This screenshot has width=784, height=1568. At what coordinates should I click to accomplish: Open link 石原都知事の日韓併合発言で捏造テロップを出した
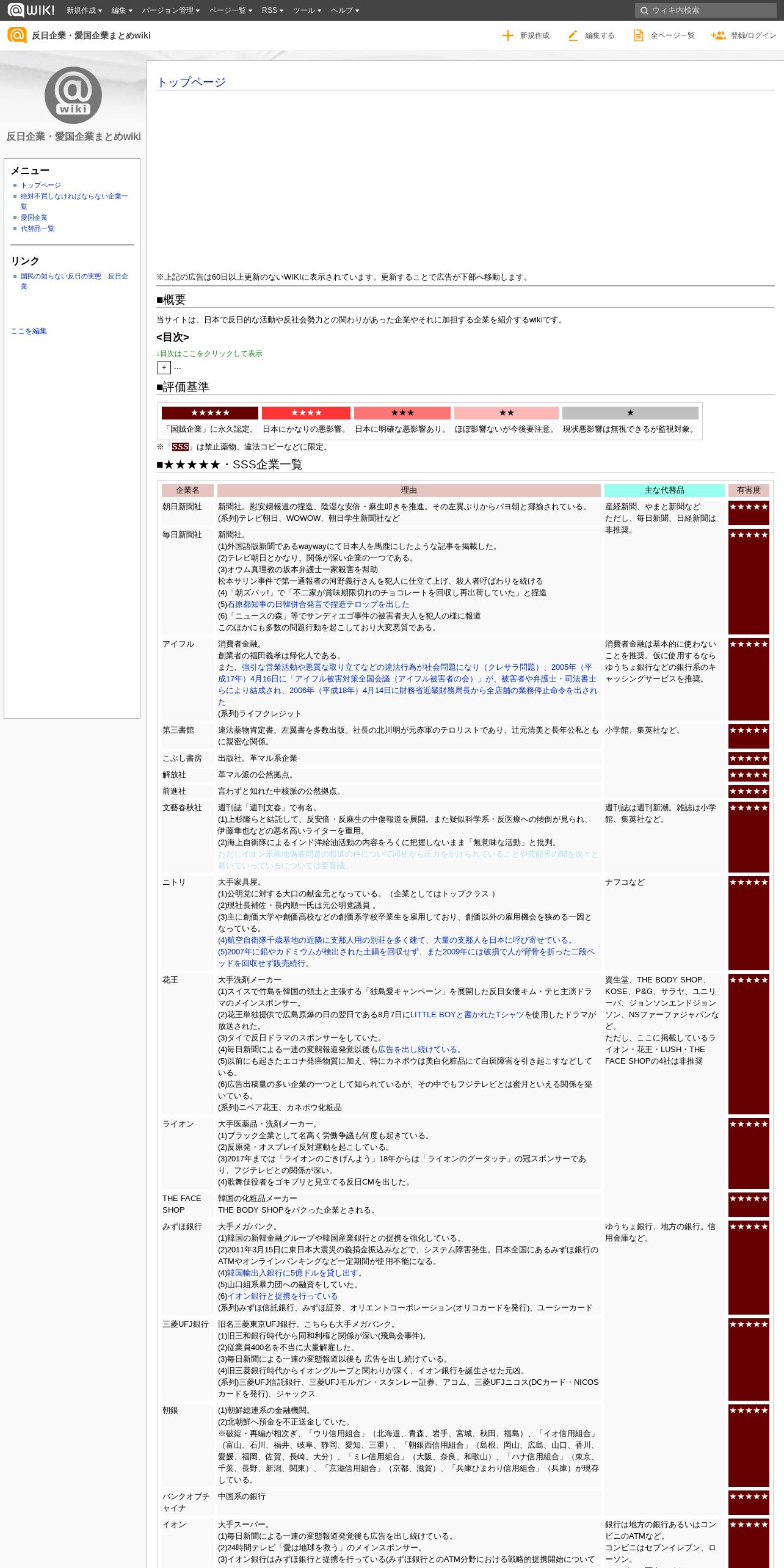pos(318,604)
